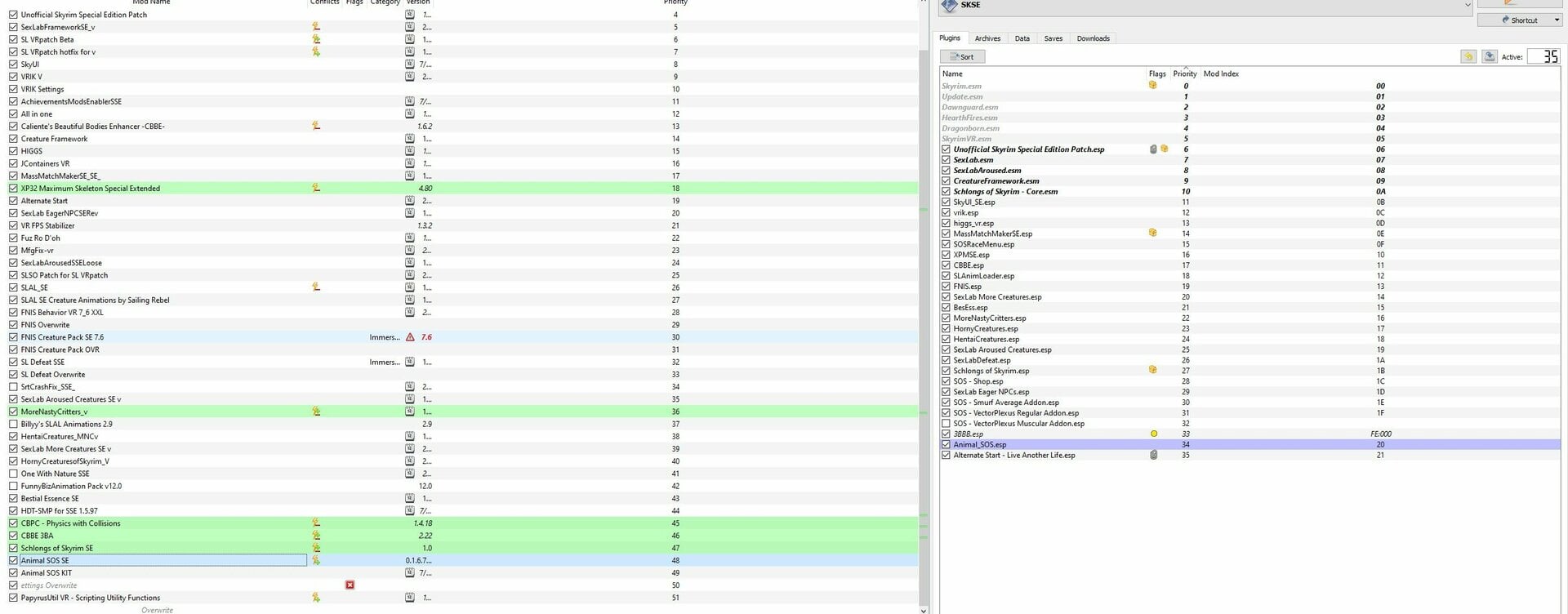Click the Active plugins counter showing 35
This screenshot has height=614, width=1568.
[1543, 56]
